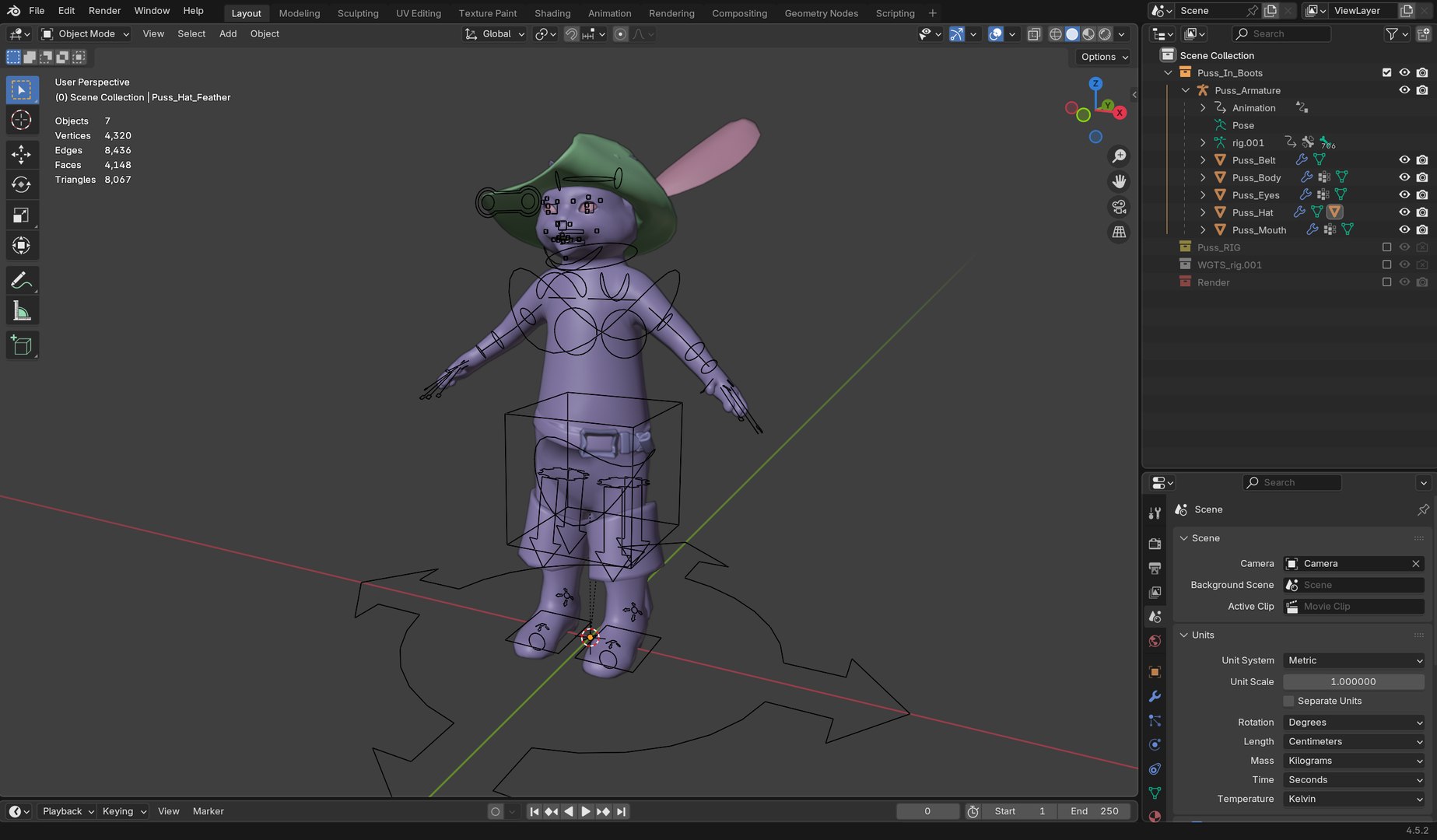Open the Playback popover

[x=68, y=811]
